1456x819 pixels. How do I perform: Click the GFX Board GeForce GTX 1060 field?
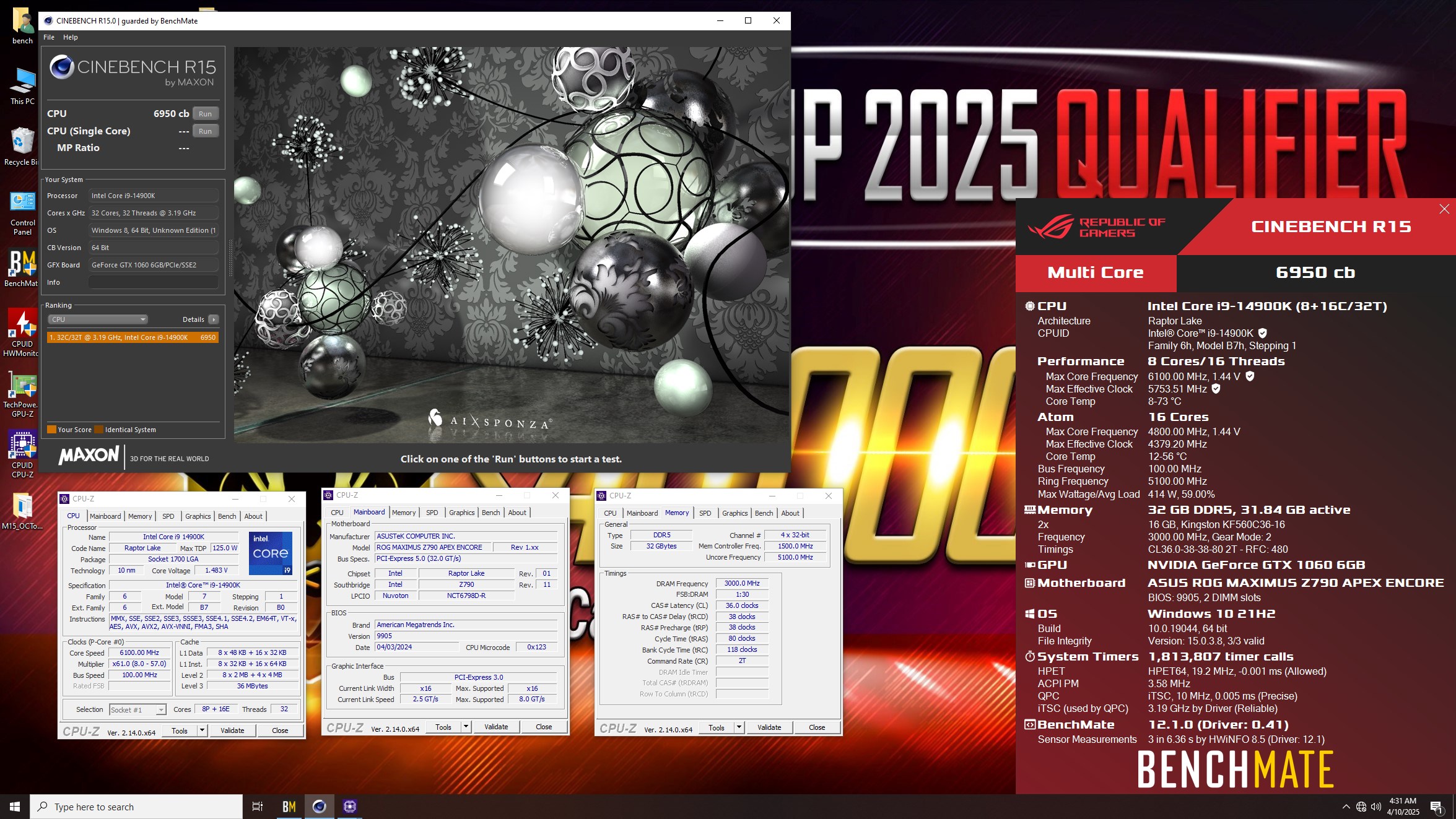(x=154, y=265)
